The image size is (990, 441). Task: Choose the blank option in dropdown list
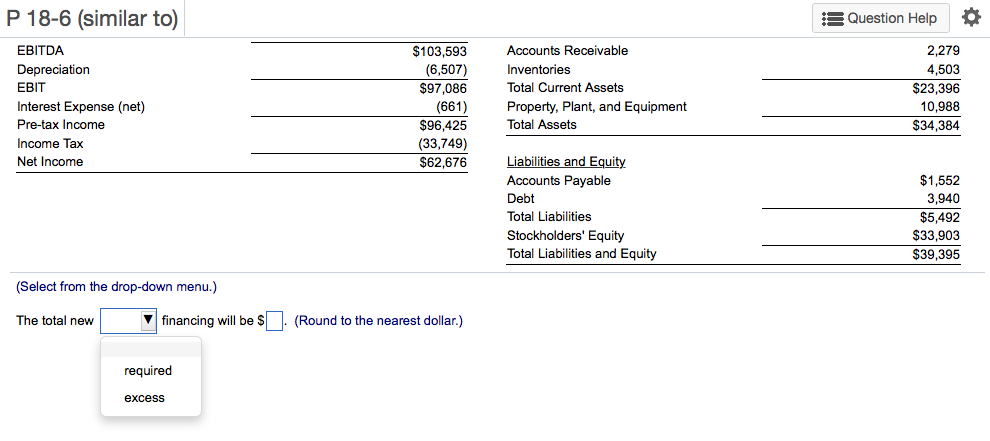(151, 347)
